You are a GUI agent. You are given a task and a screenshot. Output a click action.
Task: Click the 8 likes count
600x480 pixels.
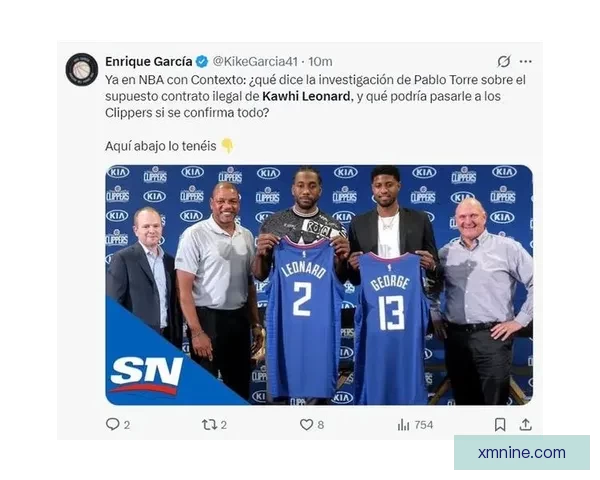(x=321, y=425)
